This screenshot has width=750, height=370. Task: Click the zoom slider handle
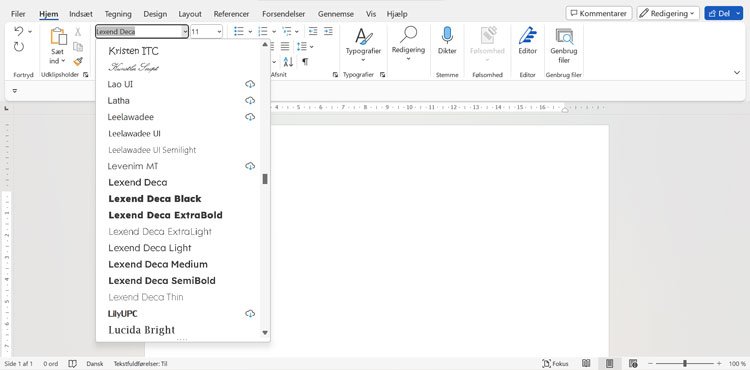pyautogui.click(x=685, y=364)
